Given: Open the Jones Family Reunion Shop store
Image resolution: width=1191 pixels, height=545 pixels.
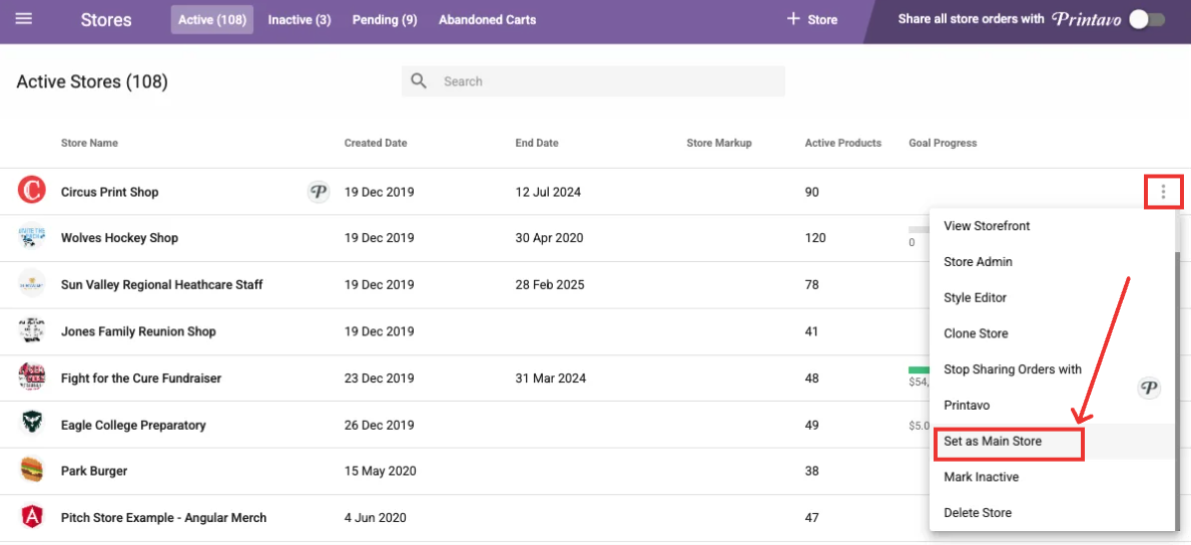Looking at the screenshot, I should [x=138, y=332].
